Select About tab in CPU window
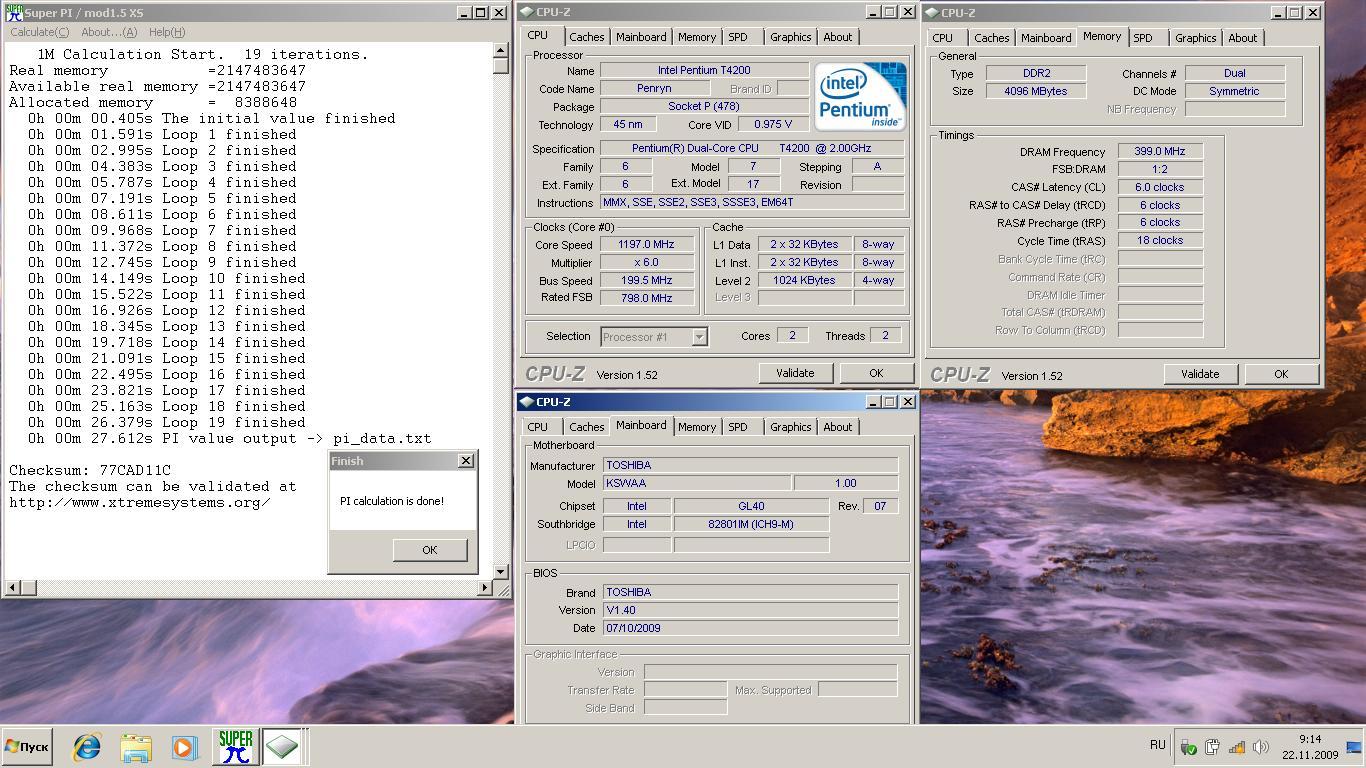This screenshot has width=1366, height=768. tap(838, 37)
